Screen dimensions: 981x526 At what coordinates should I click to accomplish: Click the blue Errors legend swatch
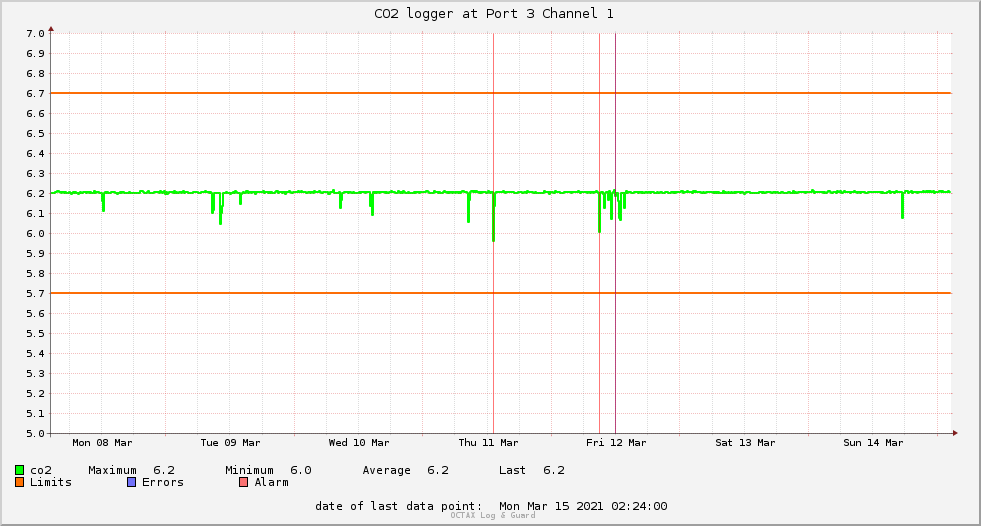[131, 482]
